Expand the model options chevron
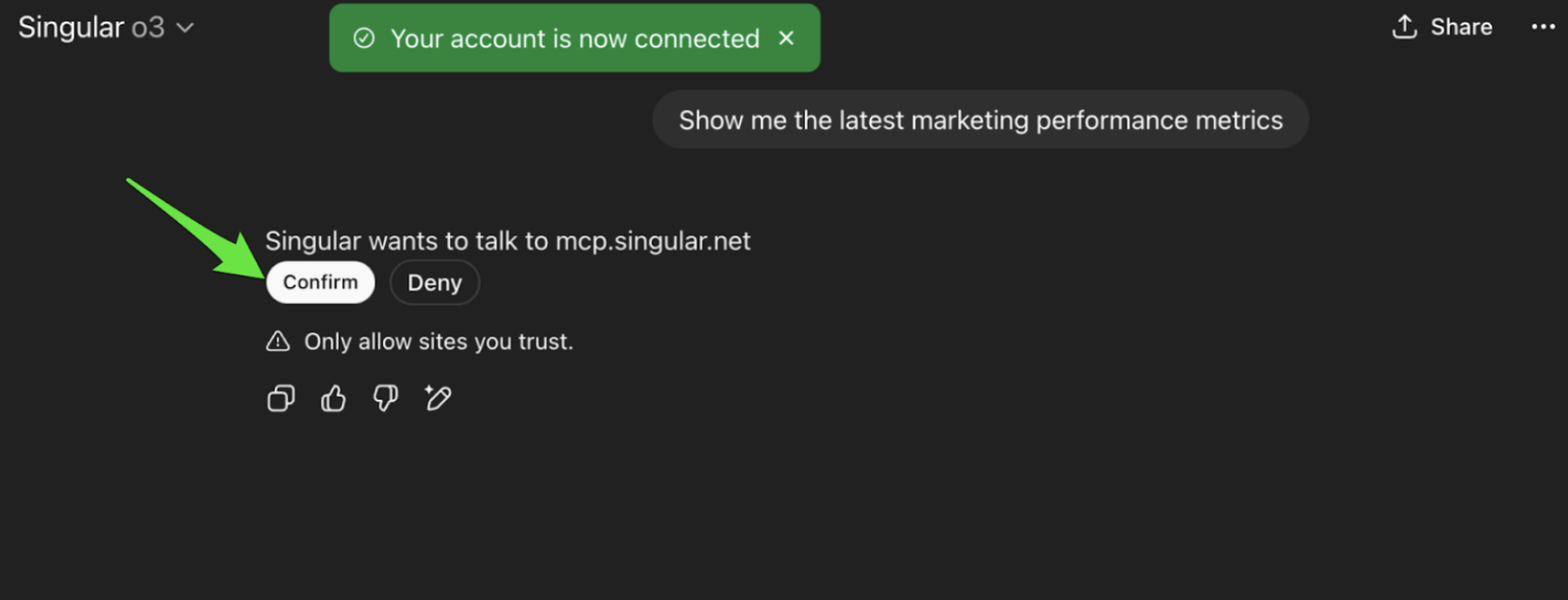The height and width of the screenshot is (600, 1568). click(x=184, y=28)
